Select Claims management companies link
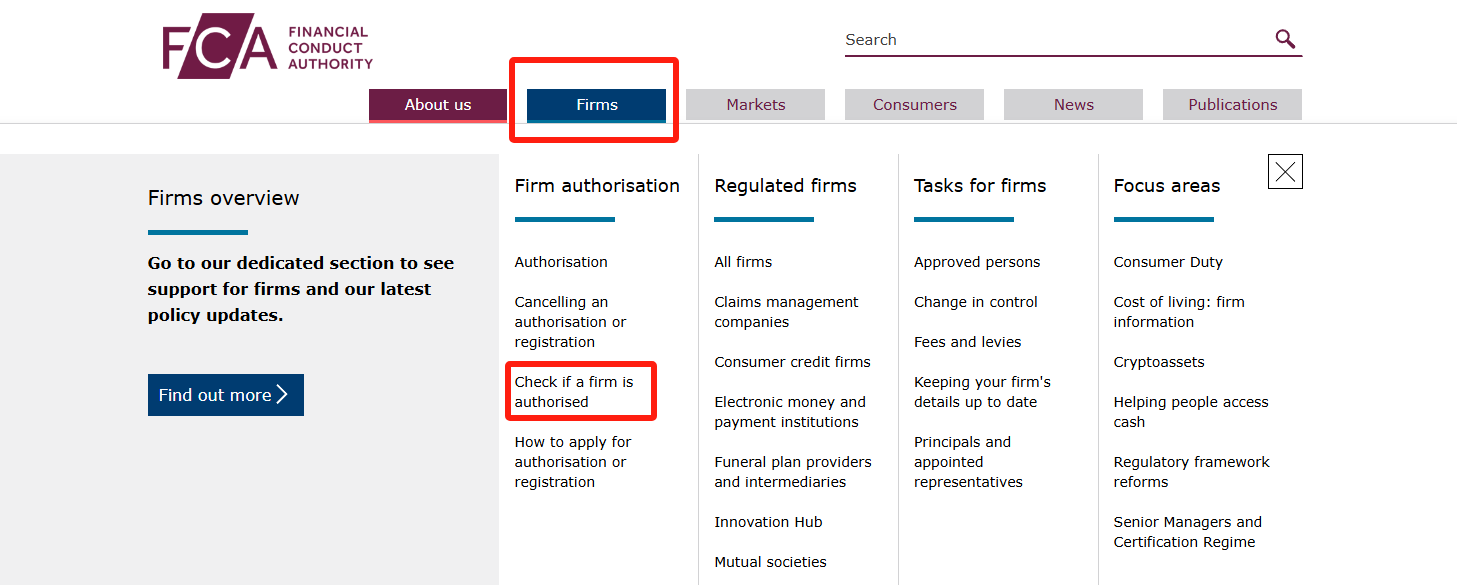 pyautogui.click(x=786, y=312)
